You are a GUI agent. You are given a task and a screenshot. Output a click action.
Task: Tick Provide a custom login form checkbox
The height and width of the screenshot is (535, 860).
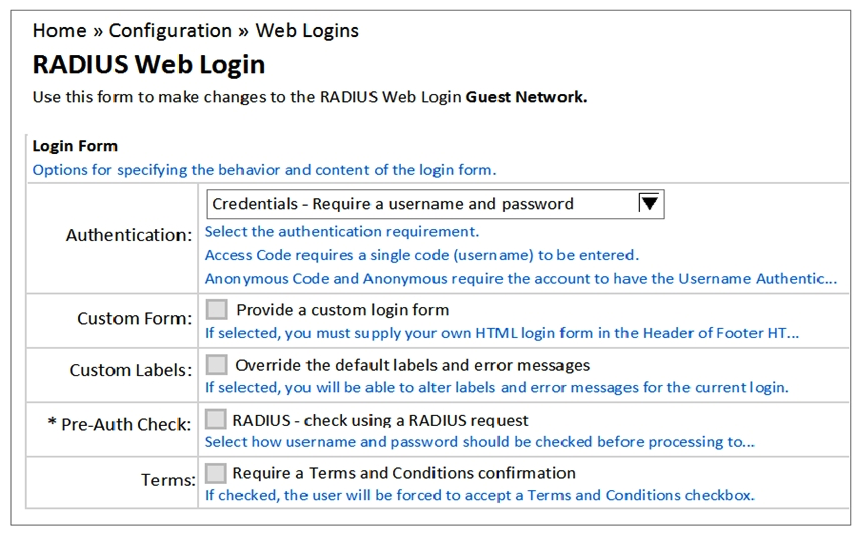click(217, 309)
